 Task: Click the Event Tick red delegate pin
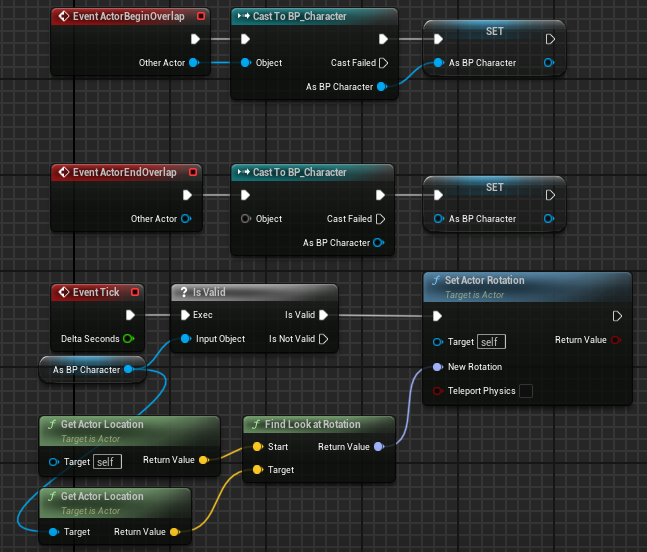pos(135,292)
